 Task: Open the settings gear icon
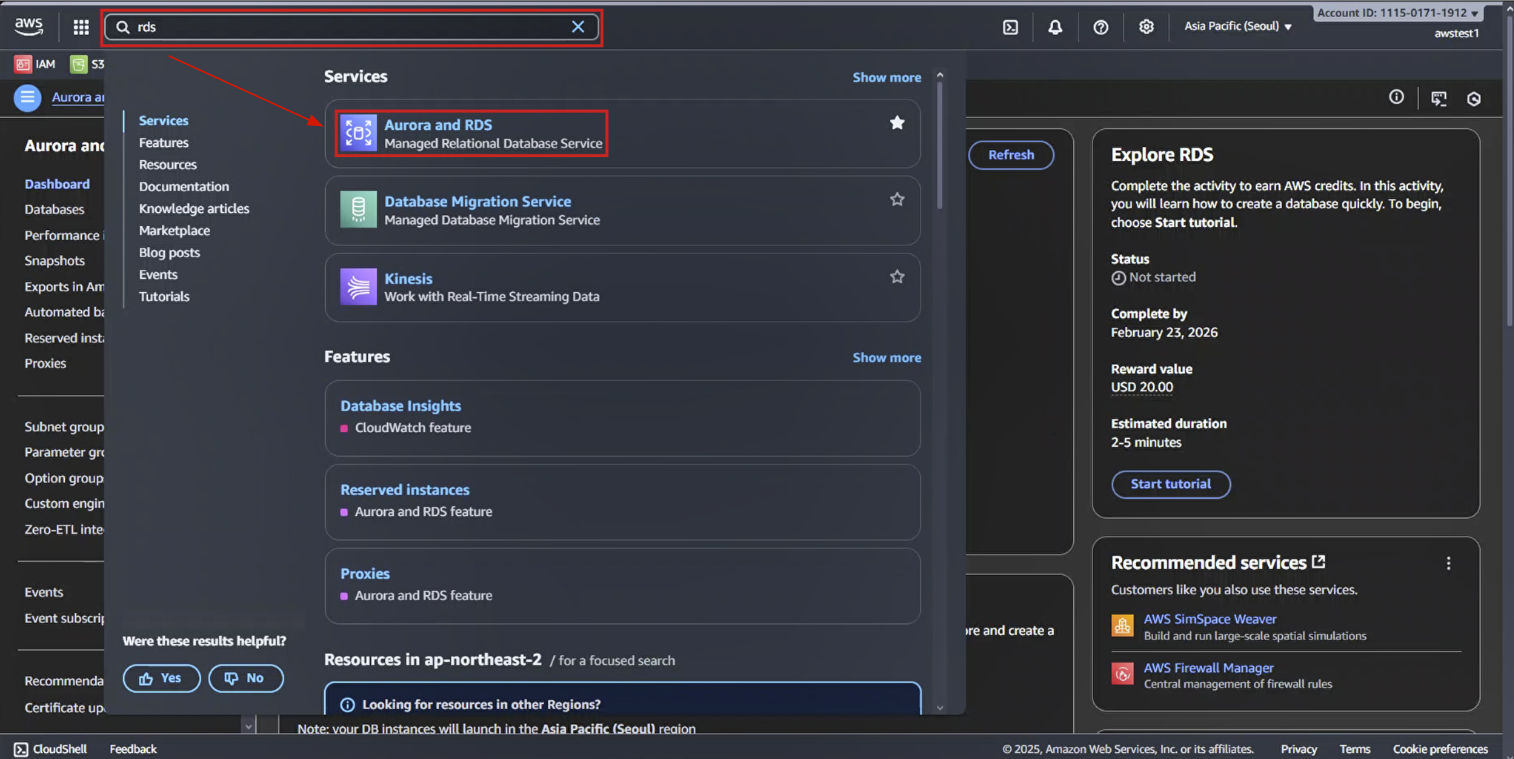tap(1146, 27)
